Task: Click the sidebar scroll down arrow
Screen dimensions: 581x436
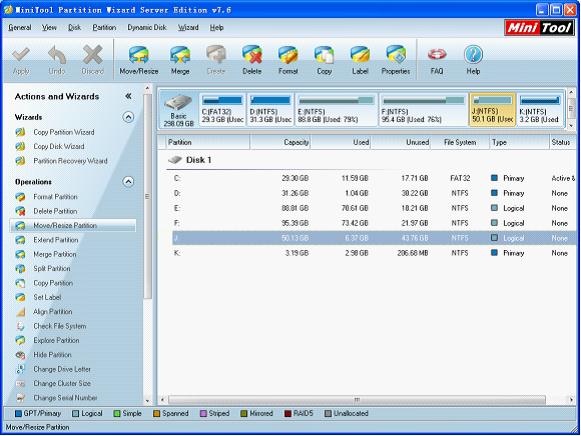Action: 147,400
